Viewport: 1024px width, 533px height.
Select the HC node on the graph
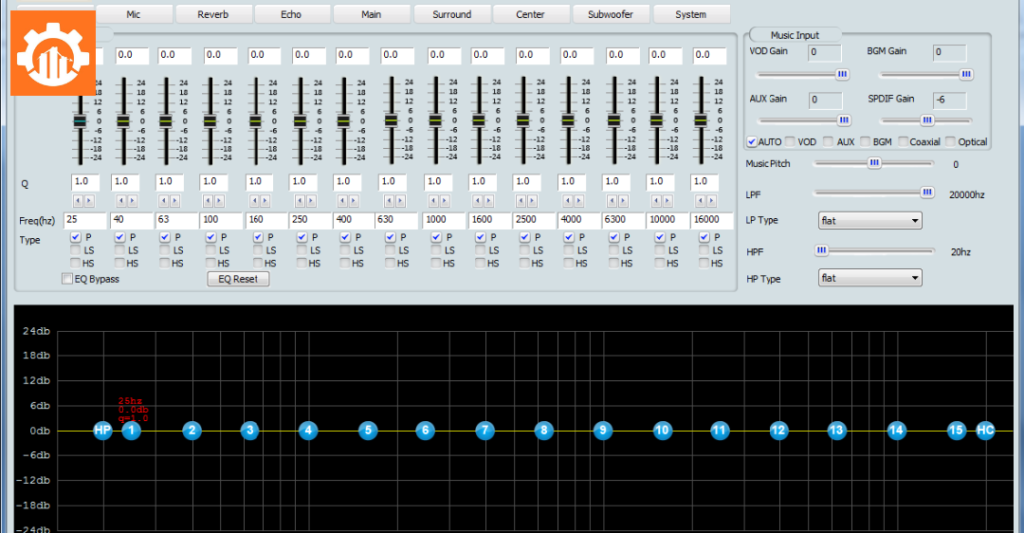(985, 430)
